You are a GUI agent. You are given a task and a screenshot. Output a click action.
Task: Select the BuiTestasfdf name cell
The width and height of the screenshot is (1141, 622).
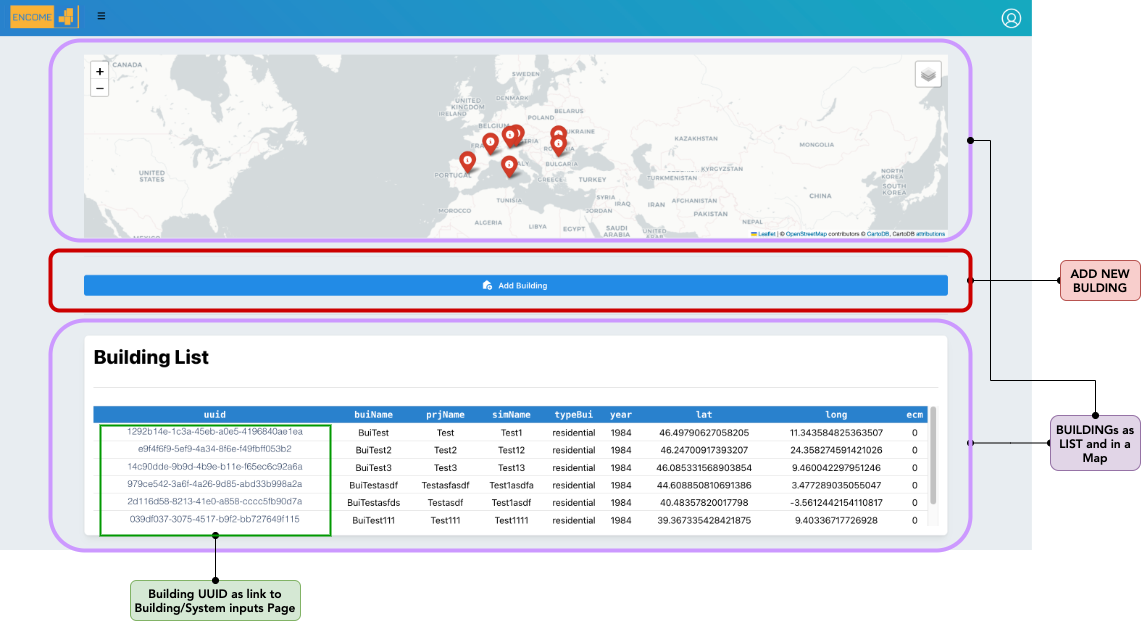click(373, 485)
